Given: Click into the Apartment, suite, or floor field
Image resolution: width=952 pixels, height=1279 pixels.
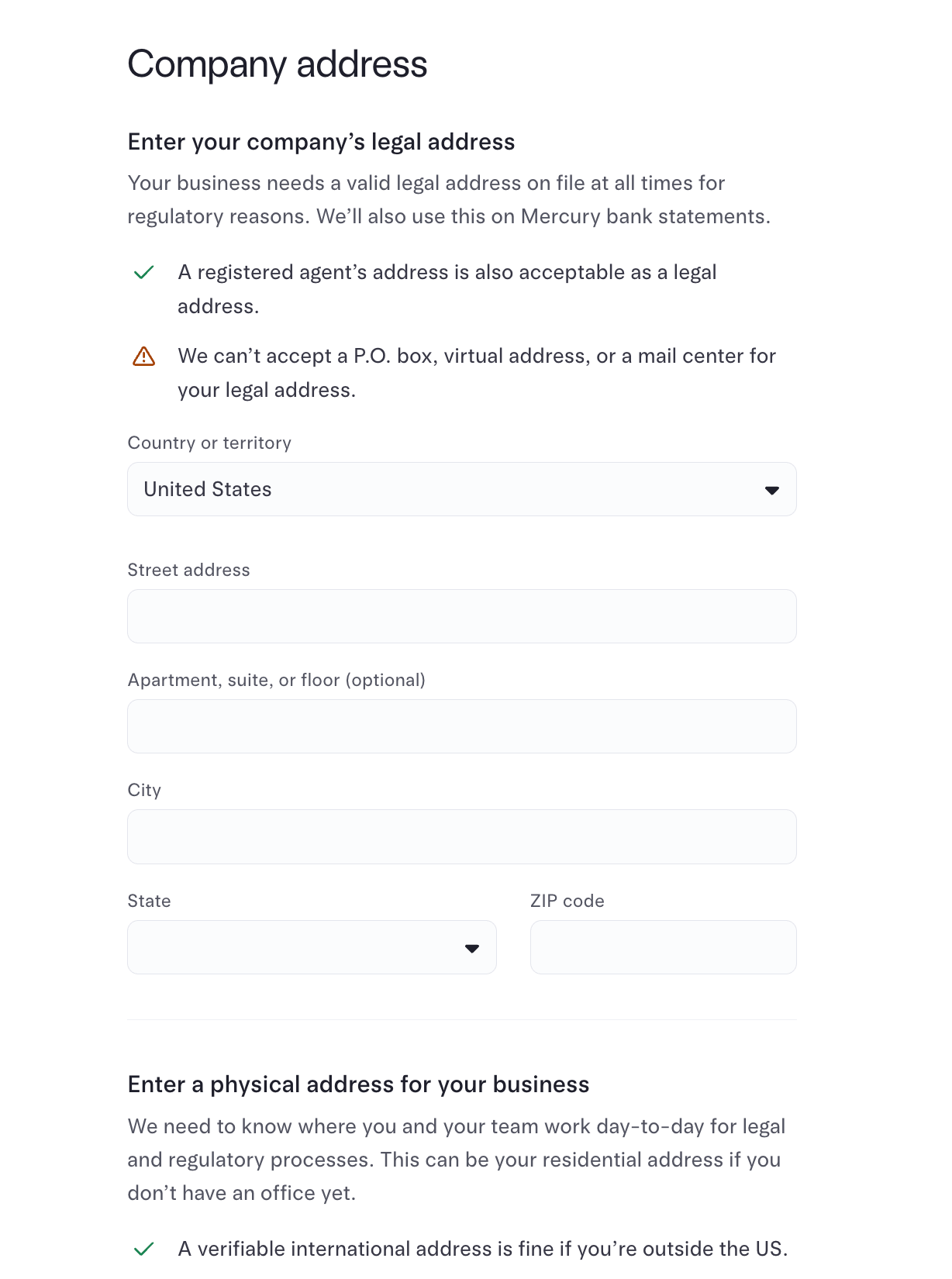Looking at the screenshot, I should [x=461, y=726].
